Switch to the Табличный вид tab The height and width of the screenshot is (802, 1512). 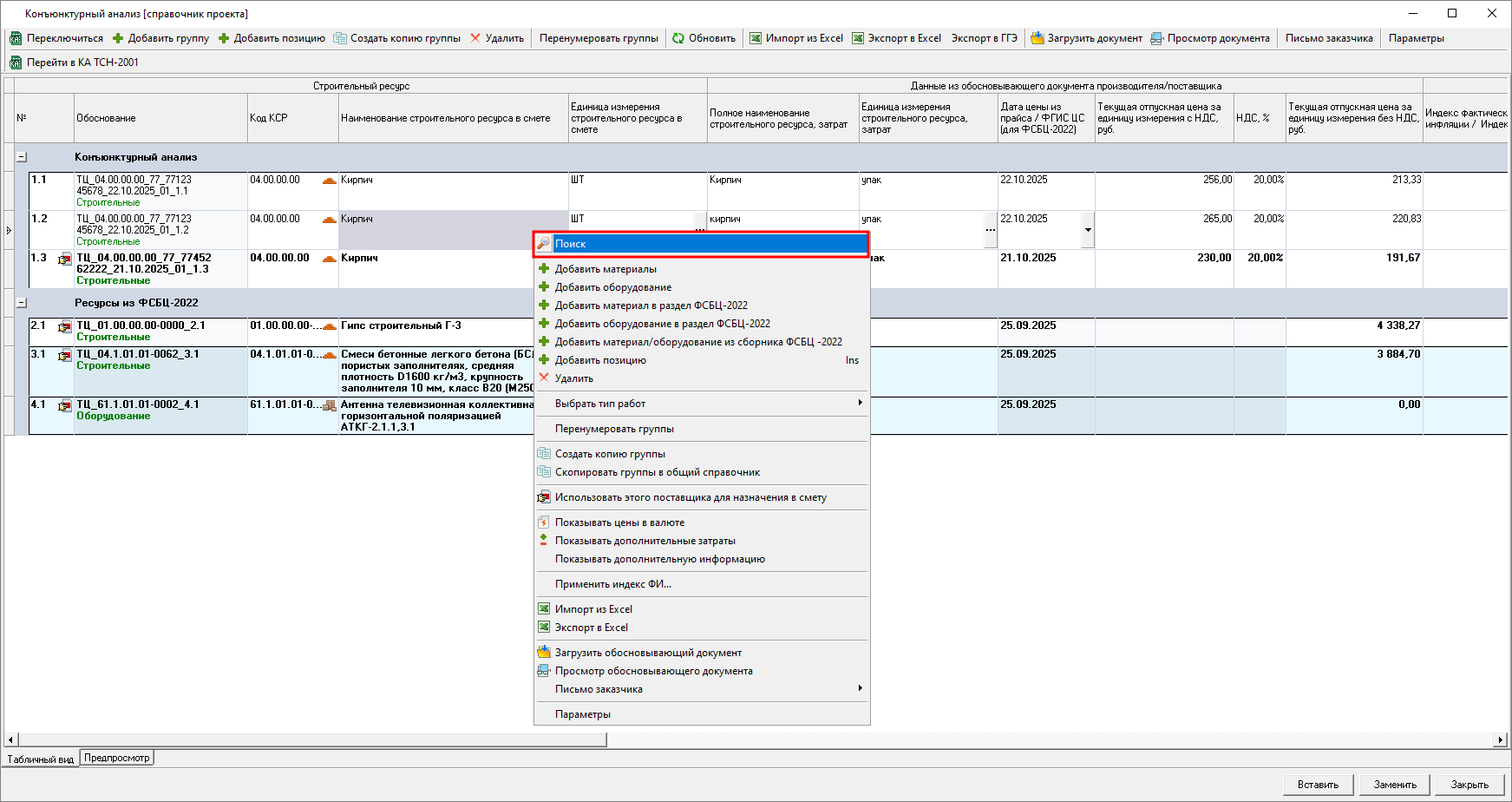tap(41, 759)
